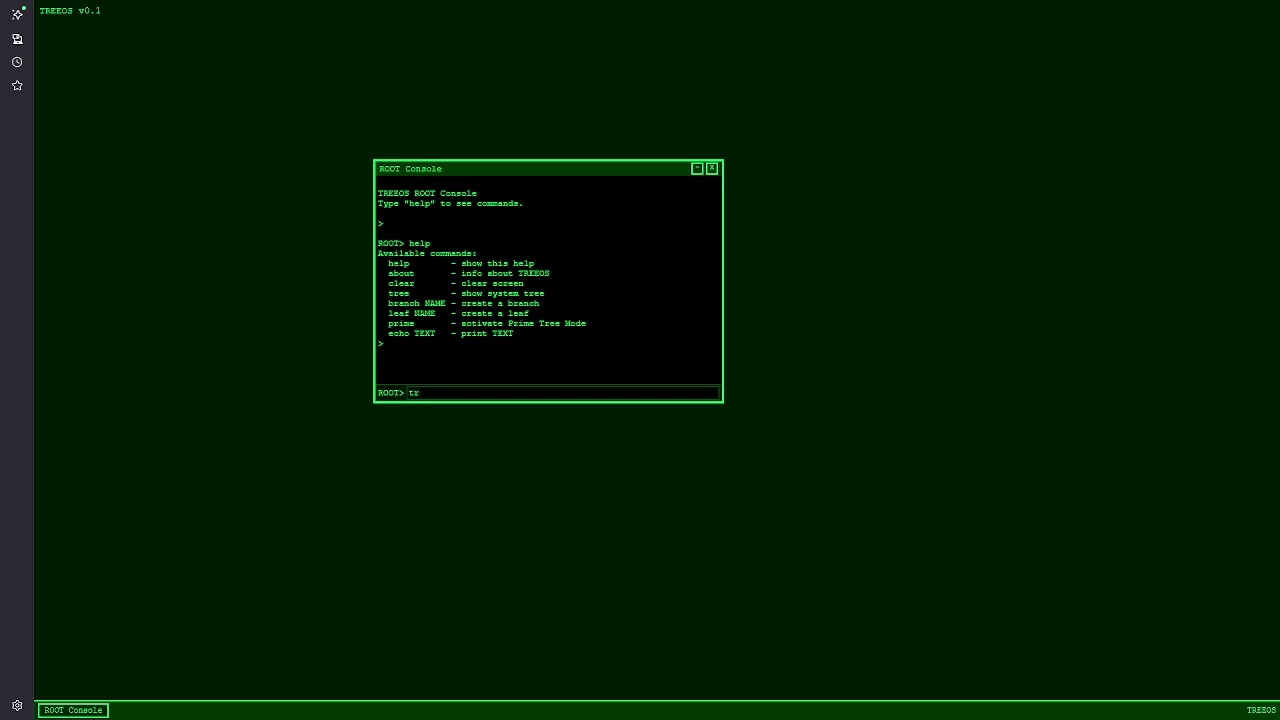1280x720 pixels.
Task: Click the 'echo TEXT - print TEXT' line
Action: pyautogui.click(x=451, y=333)
